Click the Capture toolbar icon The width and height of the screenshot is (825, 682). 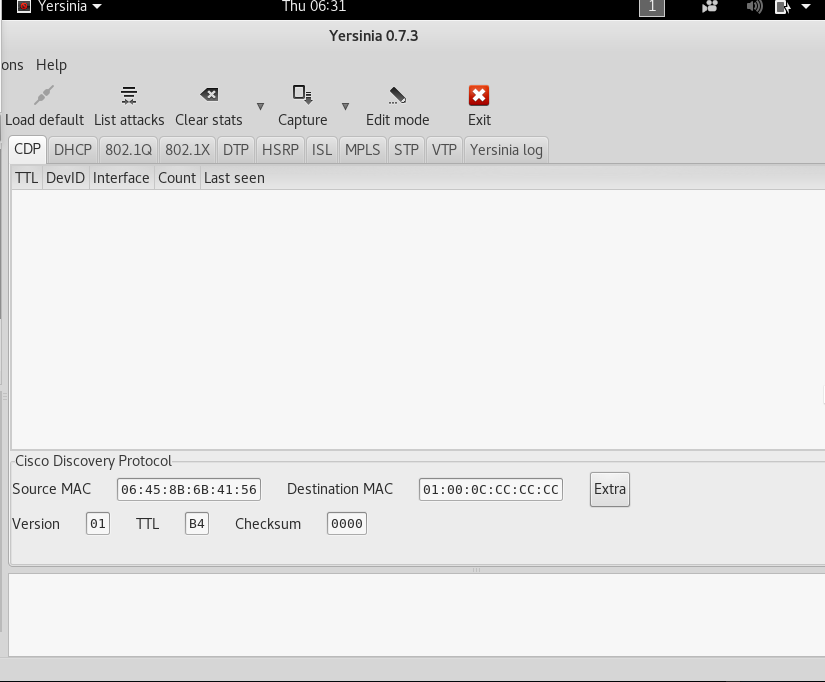point(303,95)
